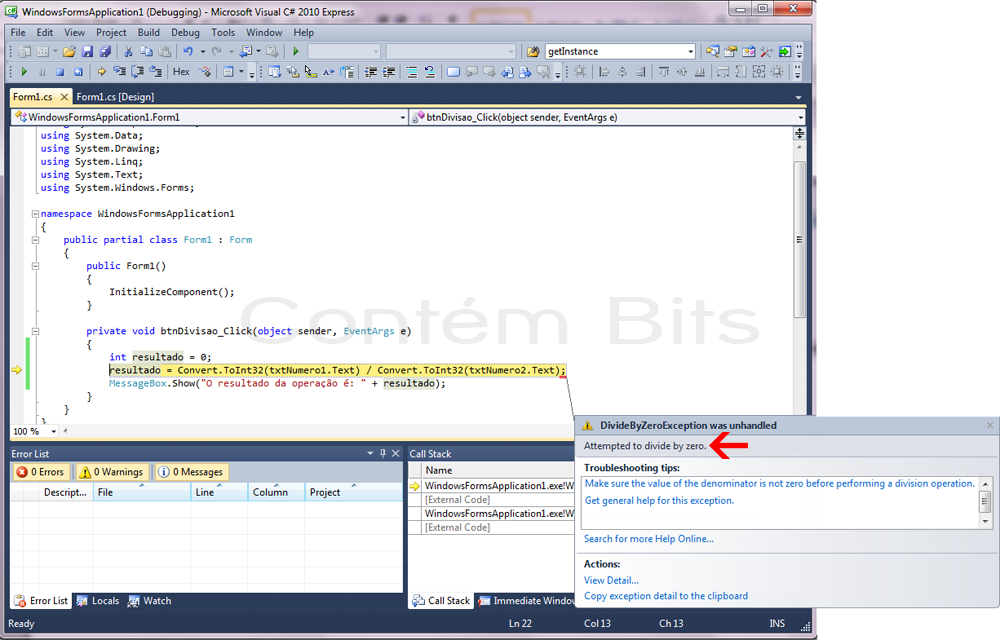This screenshot has width=1000, height=640.
Task: Click the Step Over icon
Action: click(x=136, y=72)
